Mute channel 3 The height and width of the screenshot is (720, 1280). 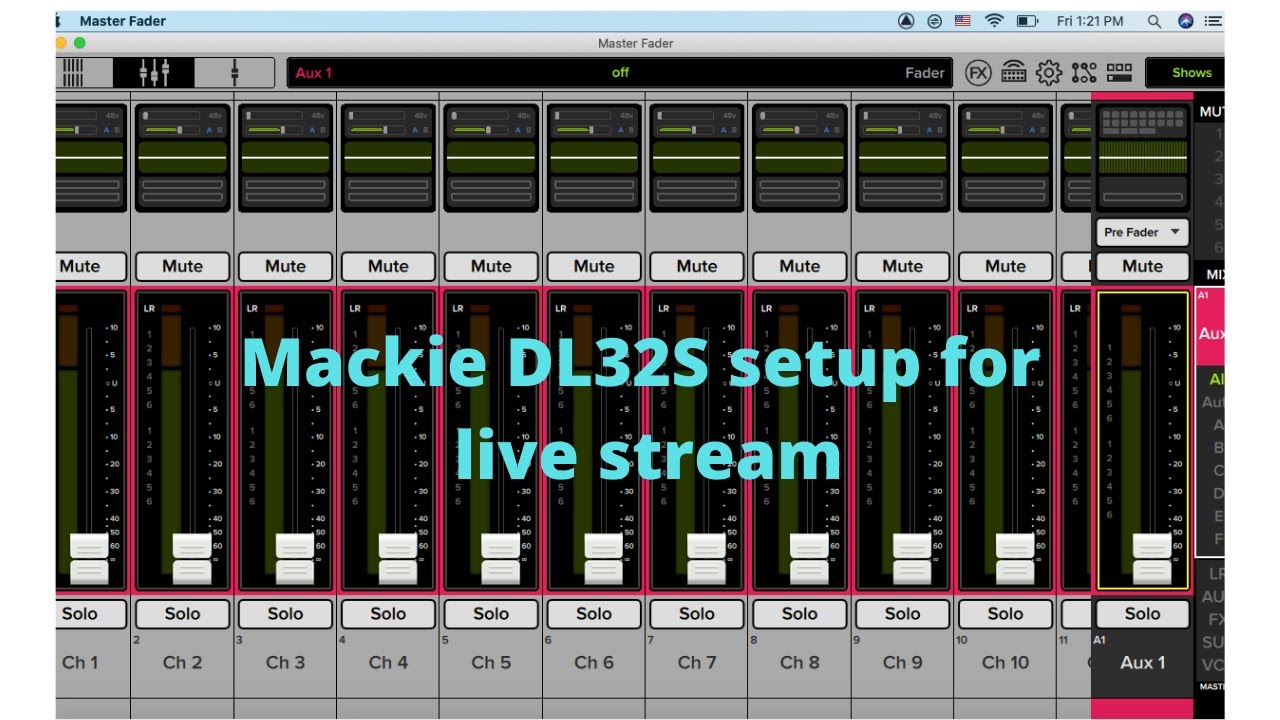(285, 266)
